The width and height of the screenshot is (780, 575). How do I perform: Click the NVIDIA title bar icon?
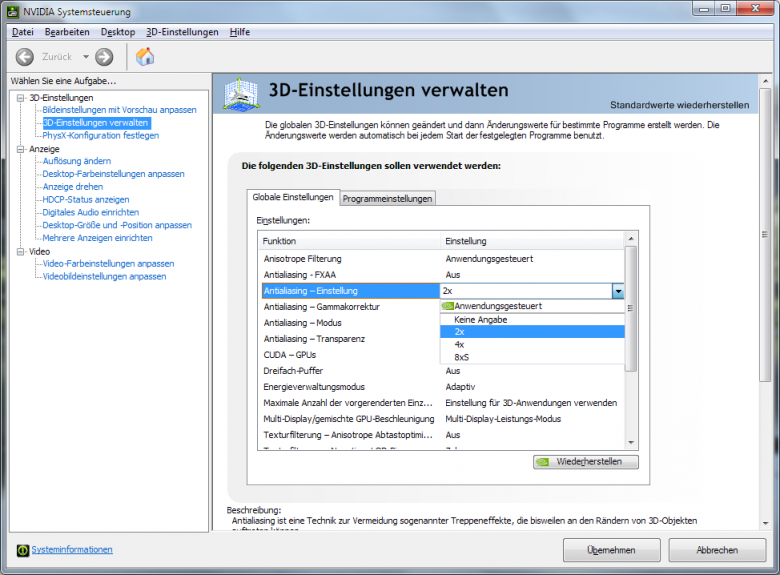13,11
